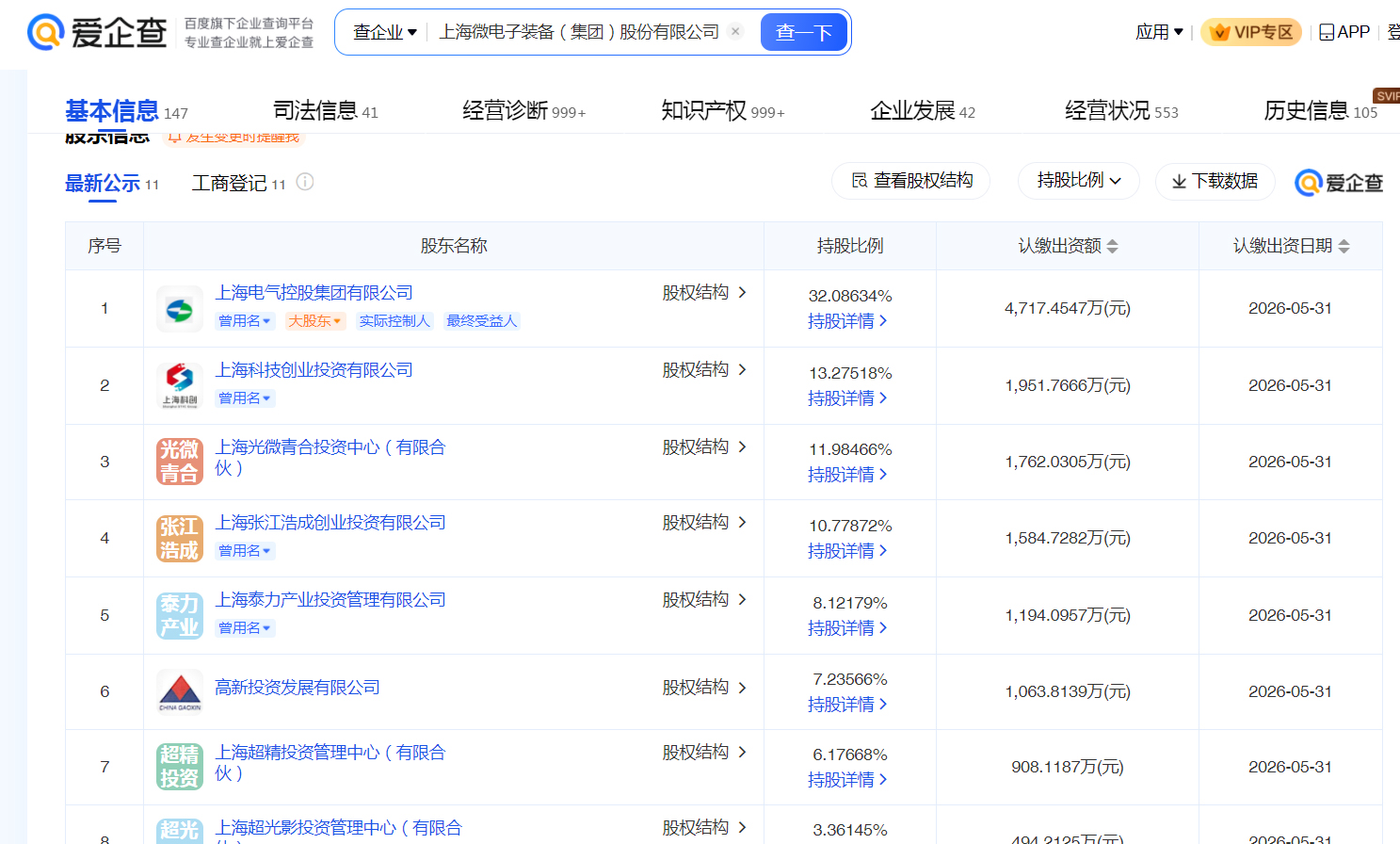This screenshot has height=844, width=1400.
Task: Open the 查企业 search type dropdown
Action: pyautogui.click(x=384, y=32)
